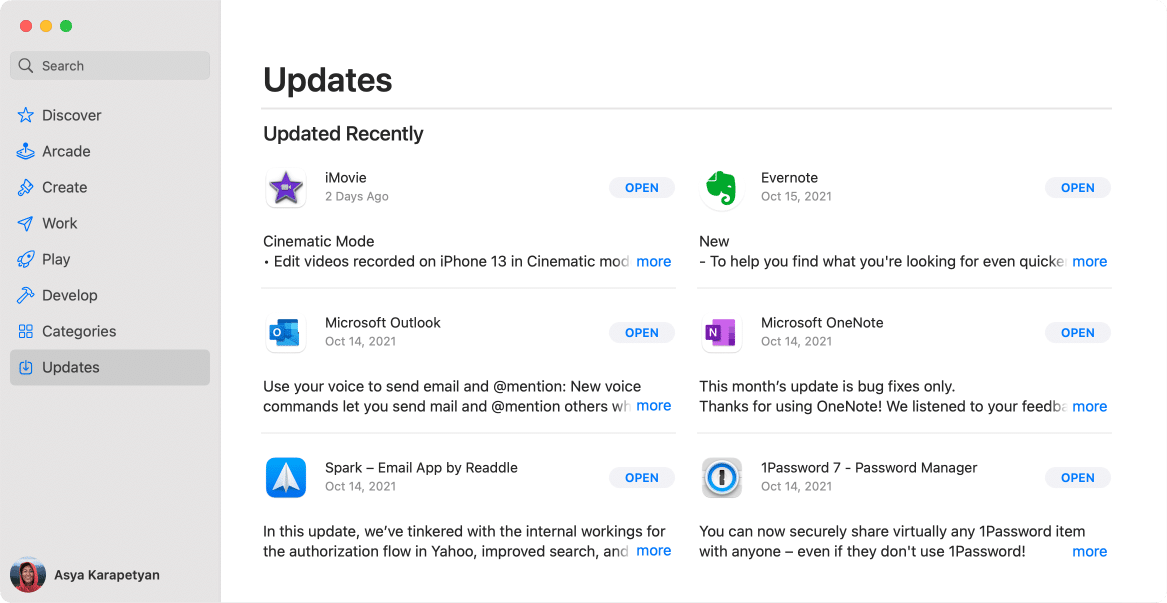
Task: Show more of Microsoft Outlook update notes
Action: coord(654,406)
